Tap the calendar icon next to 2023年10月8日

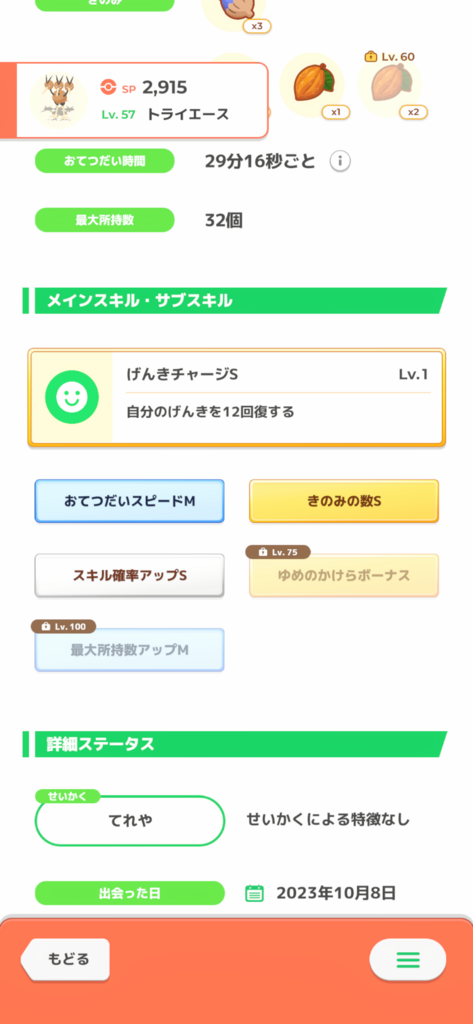click(x=254, y=893)
